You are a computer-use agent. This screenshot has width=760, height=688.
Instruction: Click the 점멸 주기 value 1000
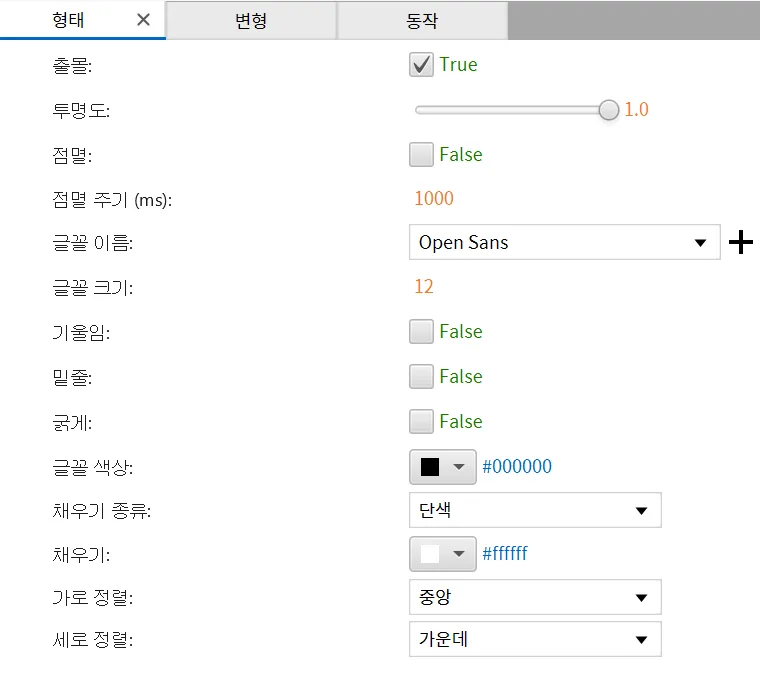point(434,198)
